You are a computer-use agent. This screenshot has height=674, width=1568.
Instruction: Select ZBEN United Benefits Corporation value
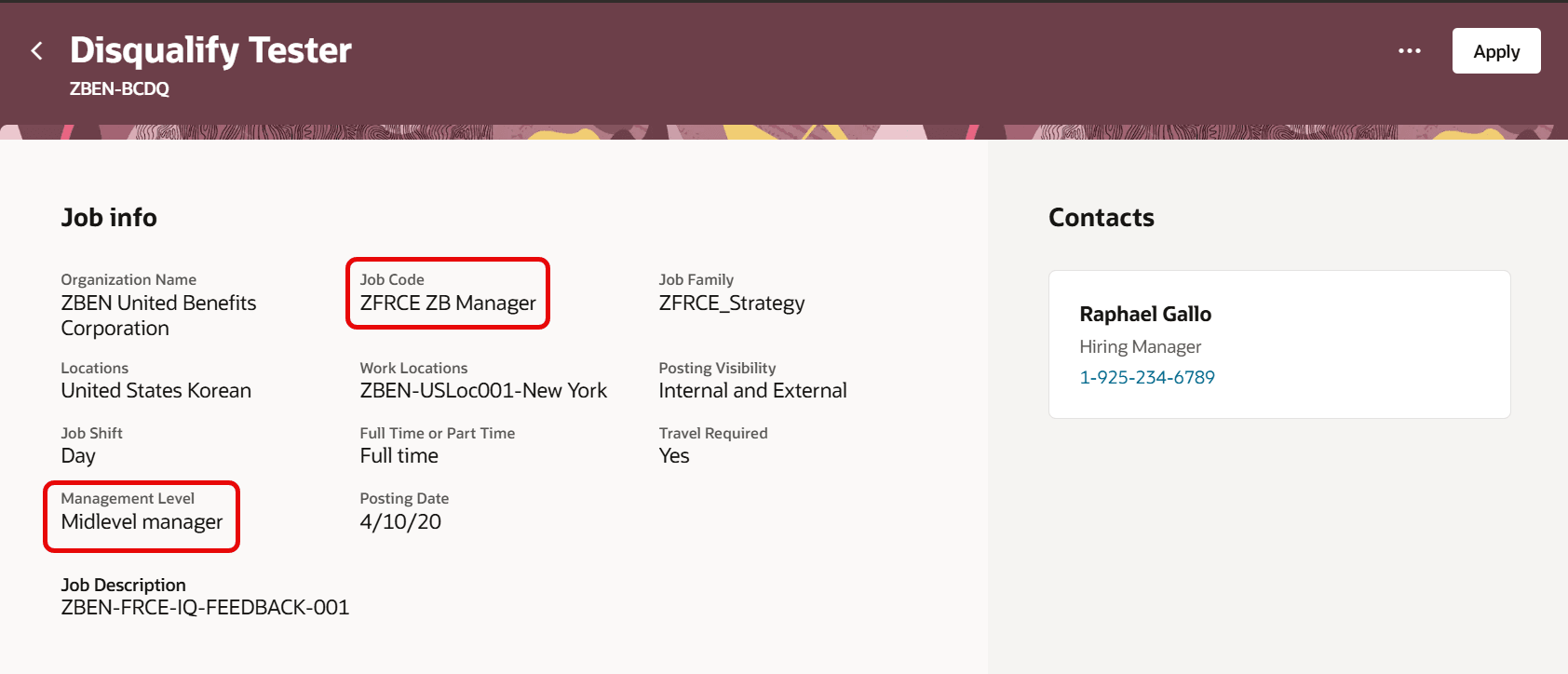[158, 316]
